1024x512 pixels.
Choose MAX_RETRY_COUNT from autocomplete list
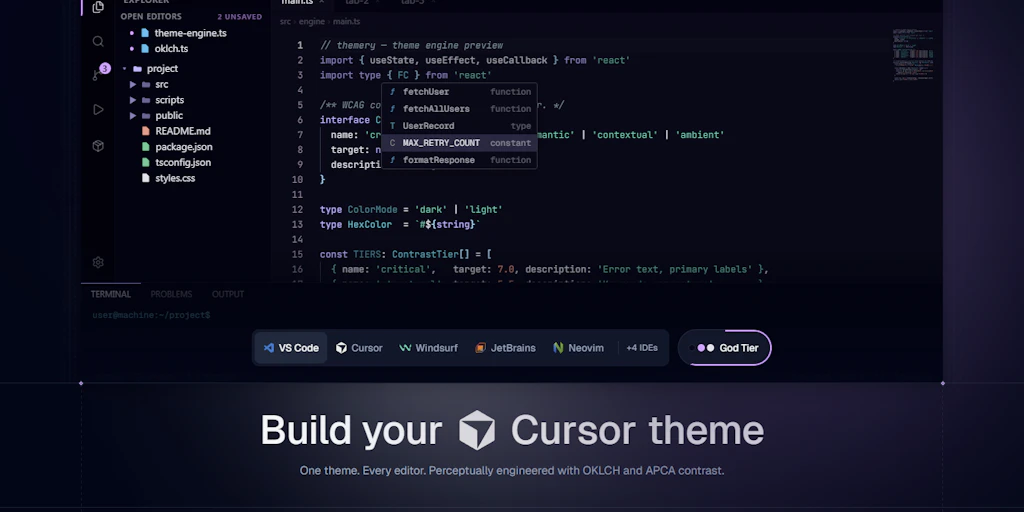459,143
